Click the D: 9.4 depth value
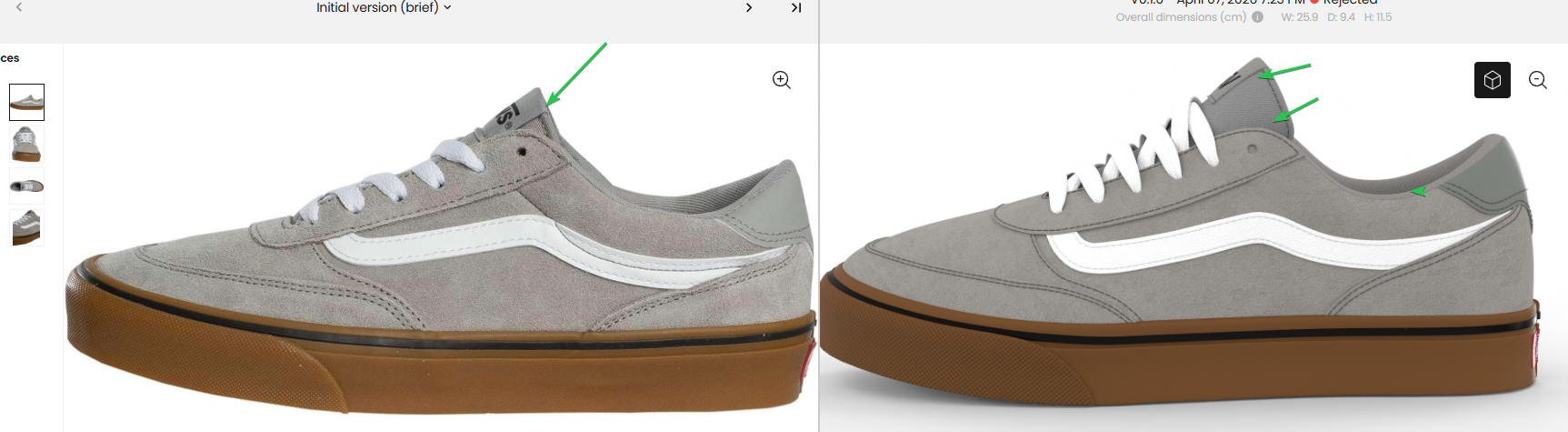The image size is (1568, 432). (x=1341, y=17)
